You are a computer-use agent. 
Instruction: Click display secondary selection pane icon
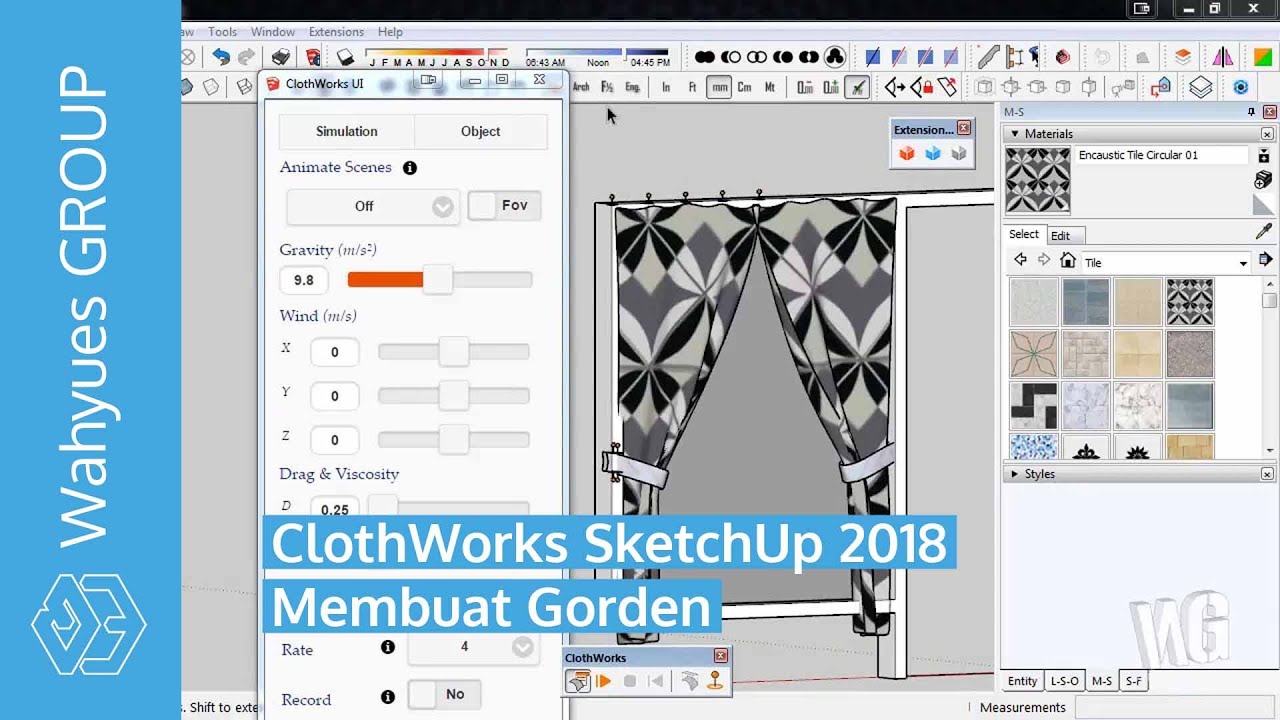pyautogui.click(x=1264, y=155)
